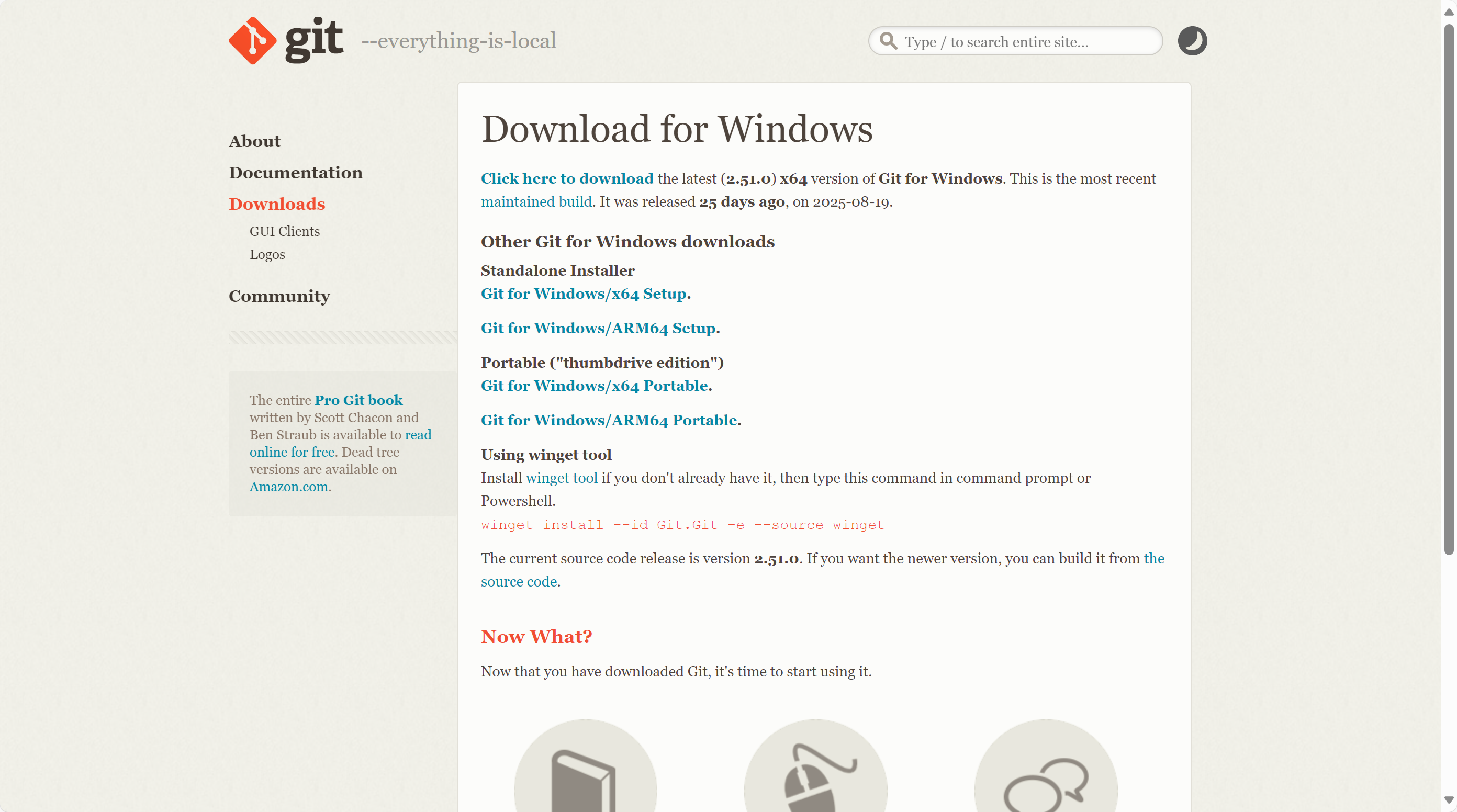Click the chat bubbles icon below Now What

point(1046,765)
